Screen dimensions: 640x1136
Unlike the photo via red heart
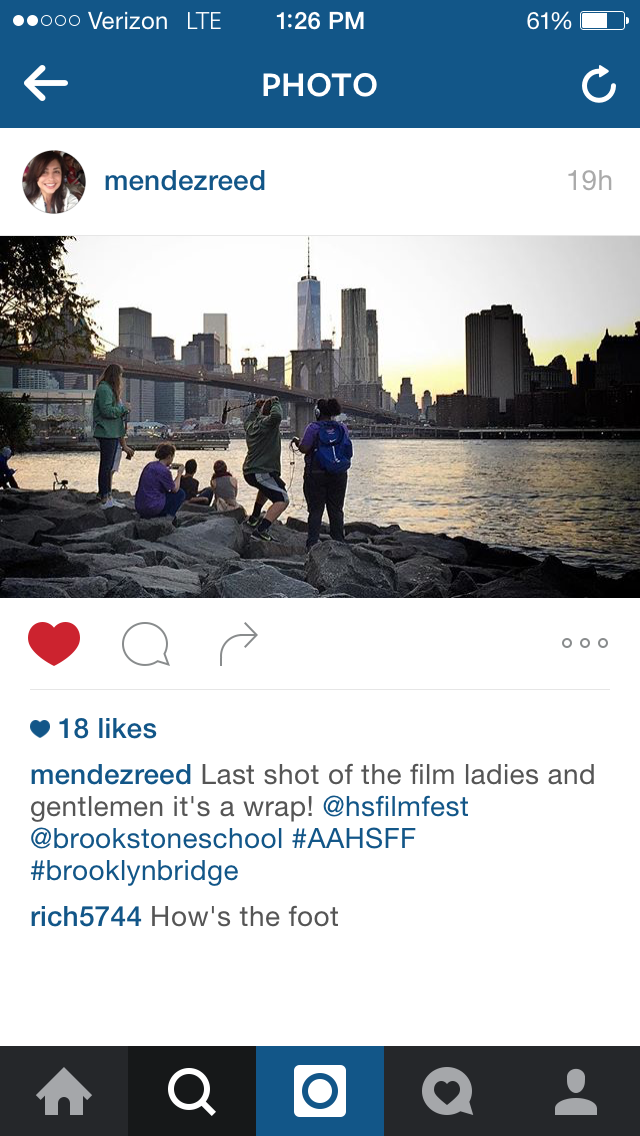click(54, 643)
